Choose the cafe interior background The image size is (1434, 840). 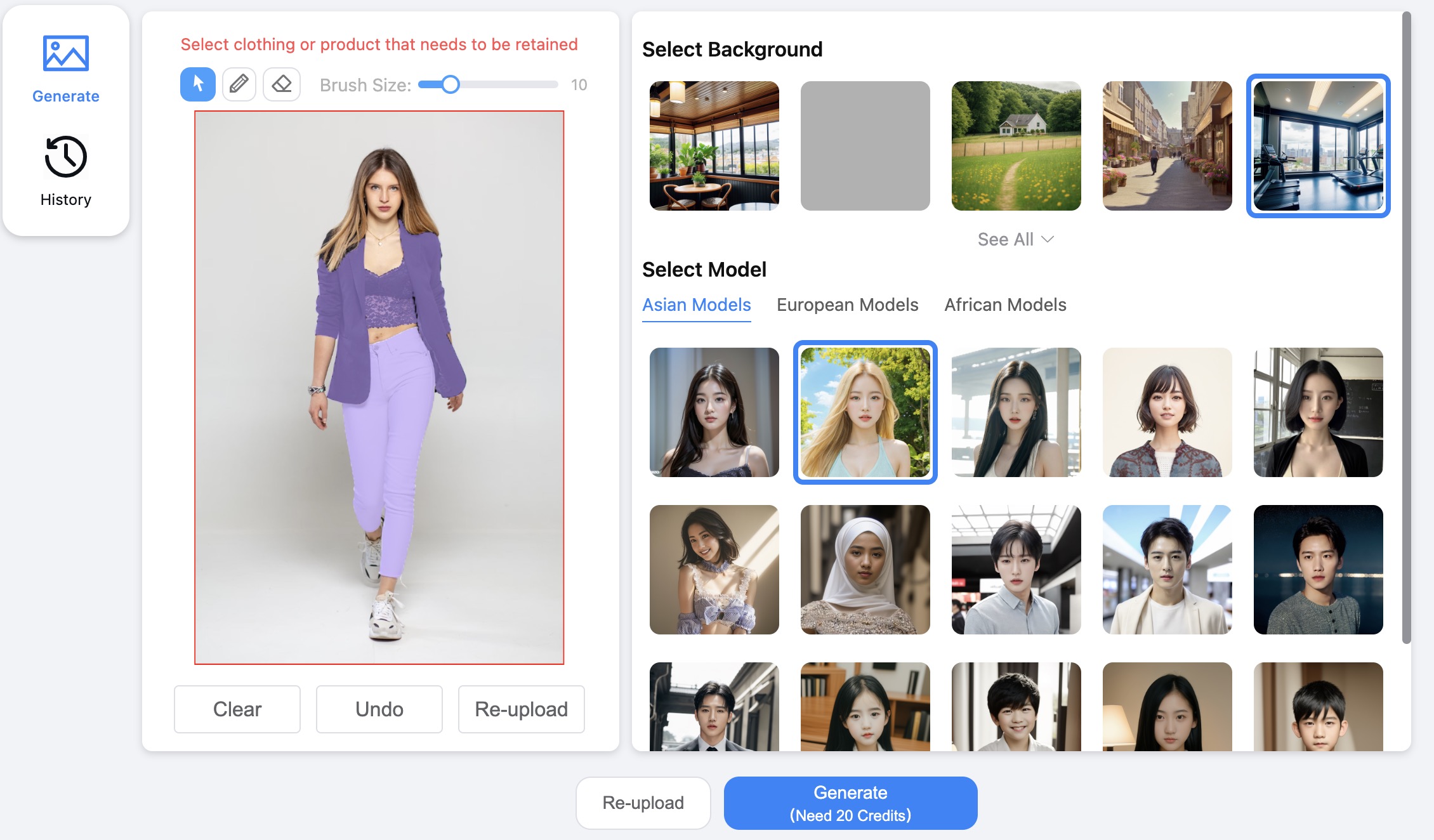point(714,146)
